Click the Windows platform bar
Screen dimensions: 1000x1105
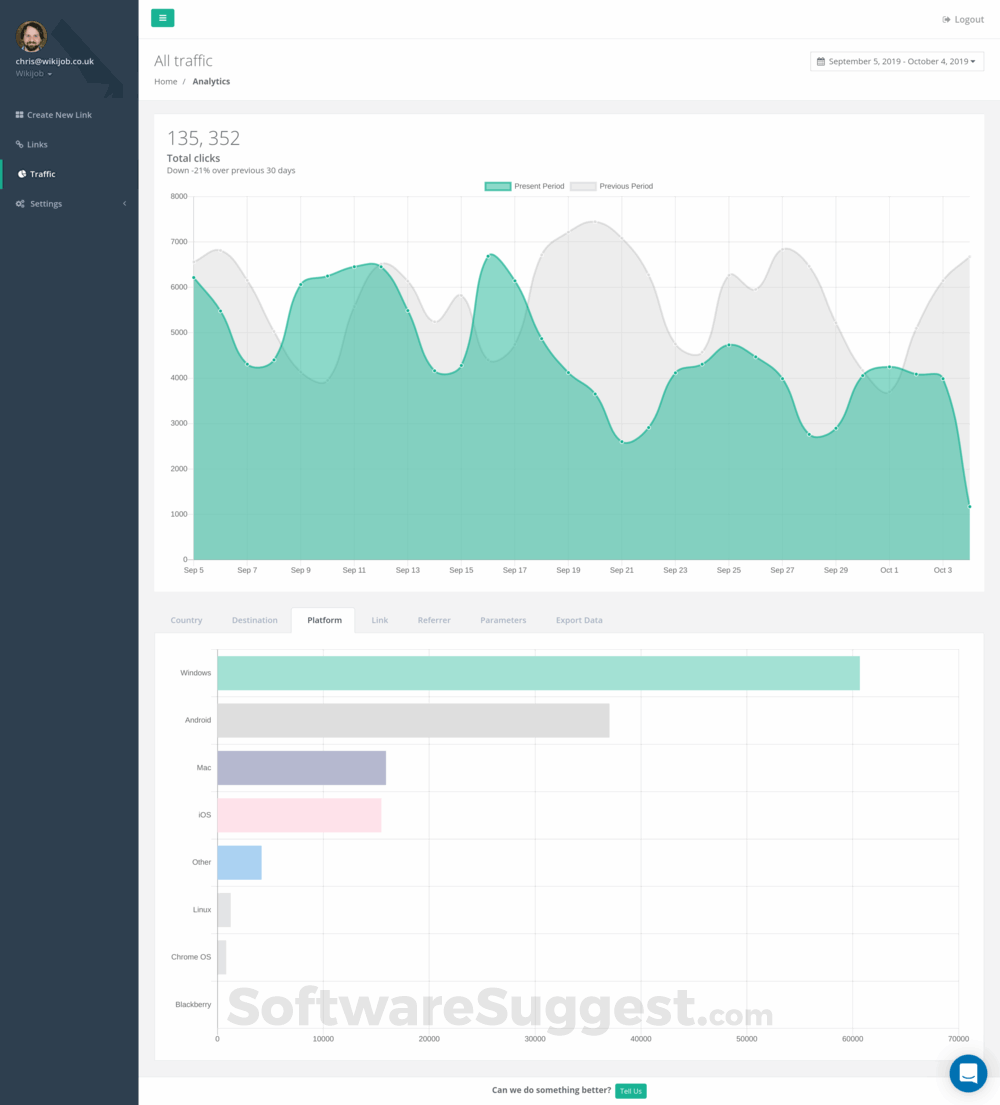tap(538, 672)
